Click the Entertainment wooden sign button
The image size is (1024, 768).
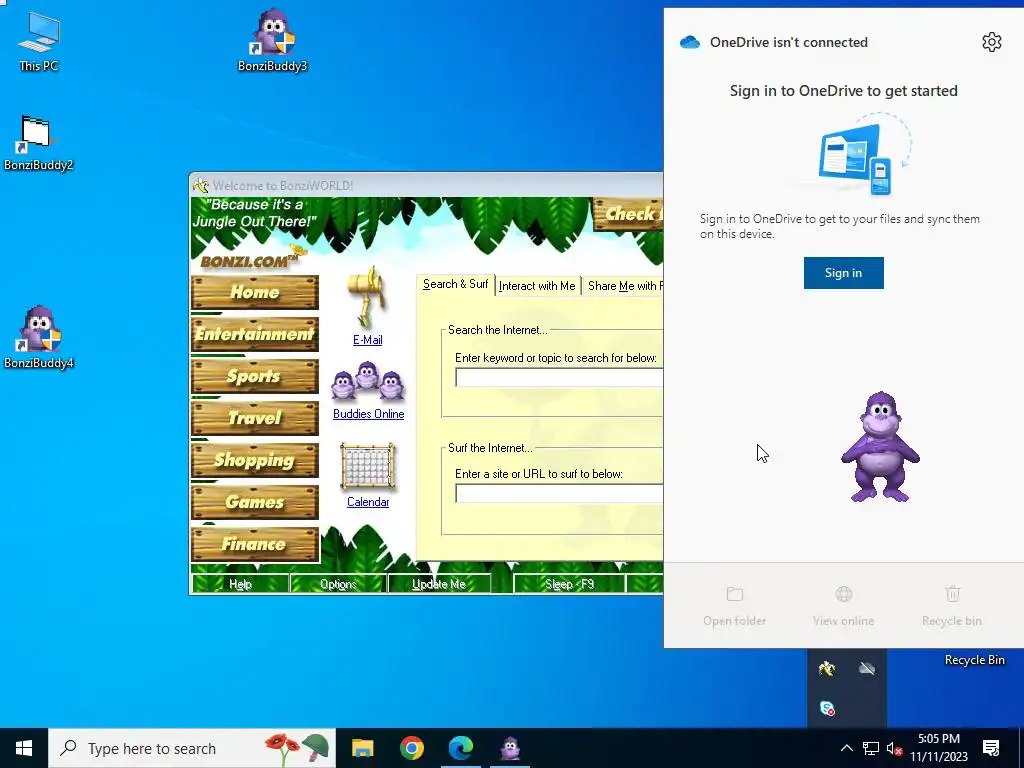(x=255, y=334)
